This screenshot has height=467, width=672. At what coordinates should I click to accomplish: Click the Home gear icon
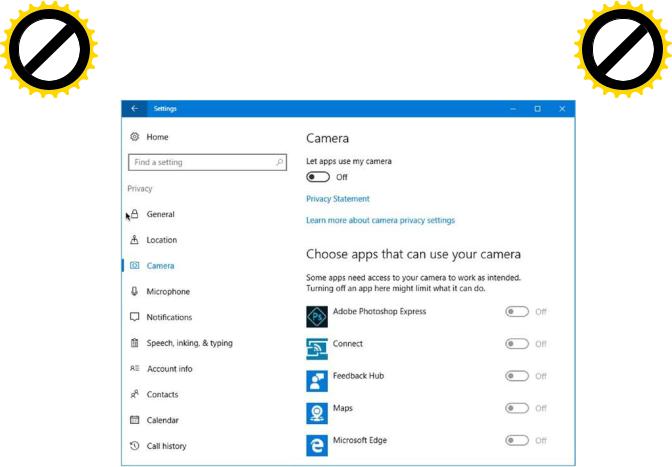pos(135,137)
